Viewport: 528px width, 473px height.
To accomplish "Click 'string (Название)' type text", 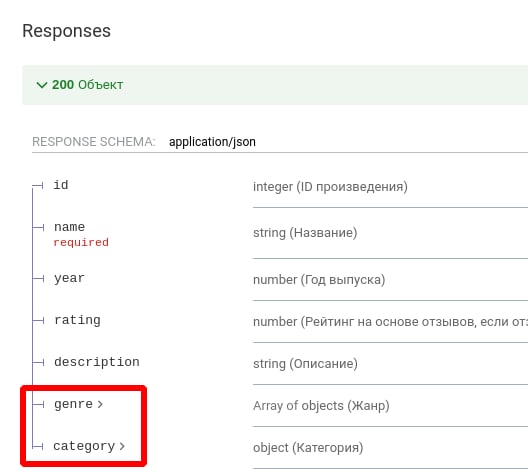I will pyautogui.click(x=305, y=233).
